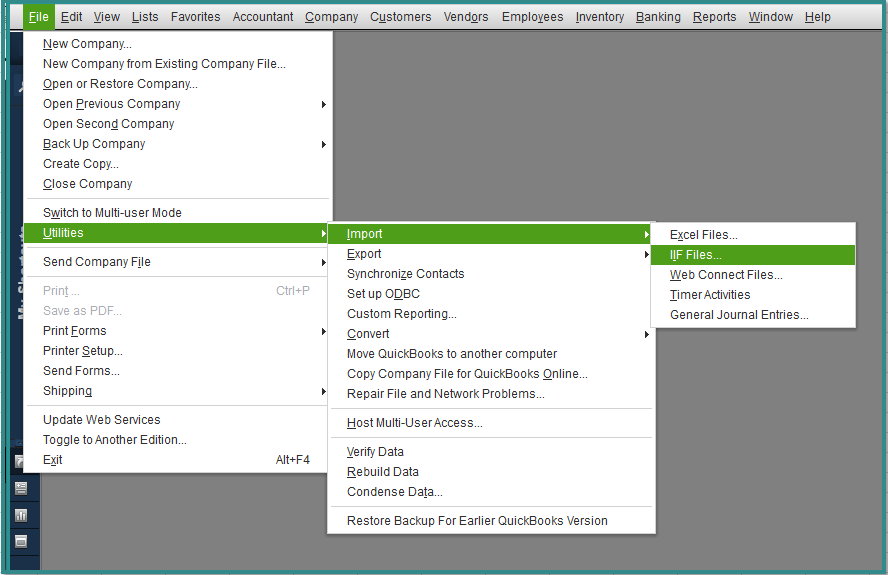Click Exit in the File menu

pyautogui.click(x=53, y=460)
